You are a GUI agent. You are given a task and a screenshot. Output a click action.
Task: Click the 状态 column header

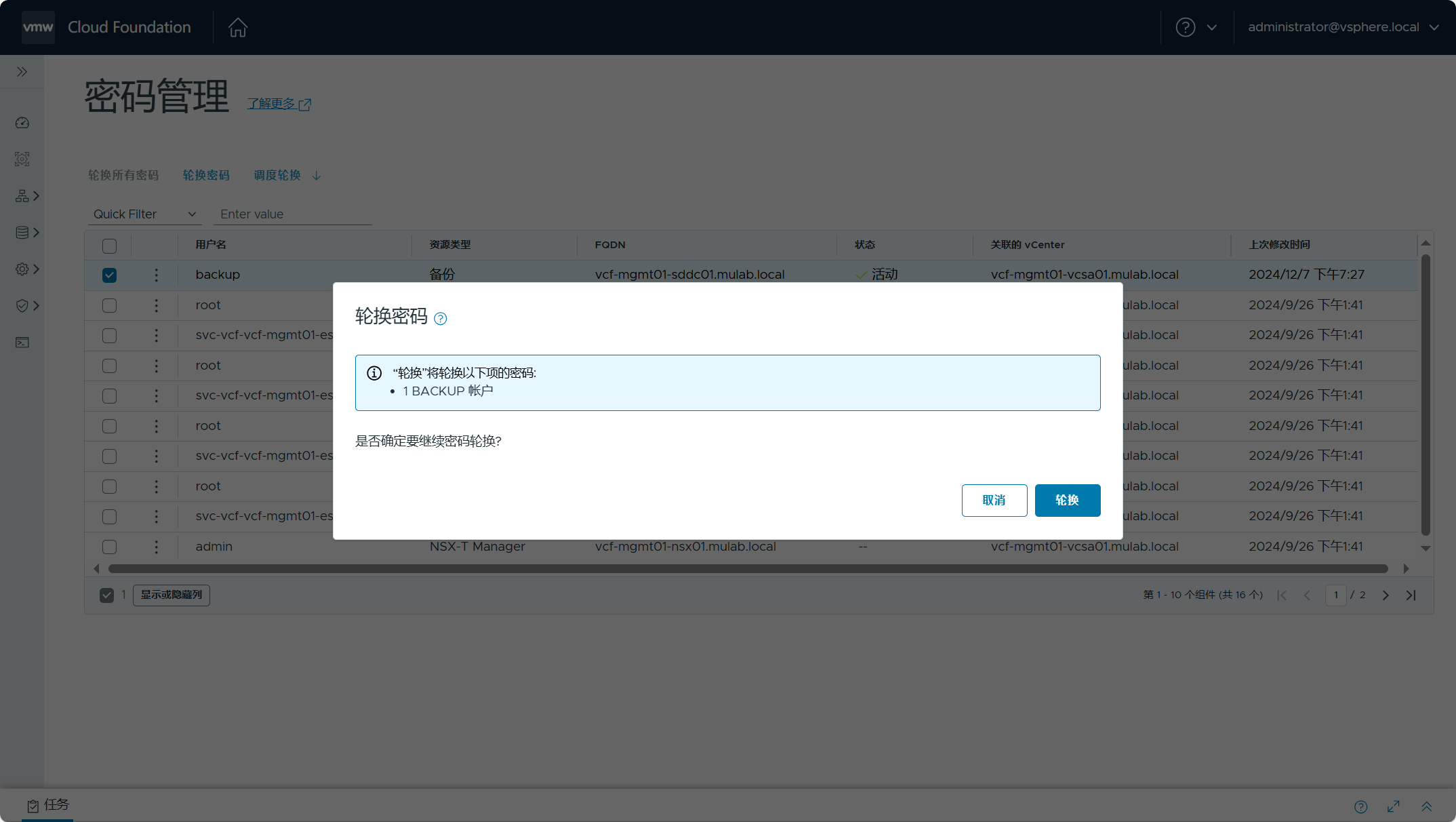[865, 245]
